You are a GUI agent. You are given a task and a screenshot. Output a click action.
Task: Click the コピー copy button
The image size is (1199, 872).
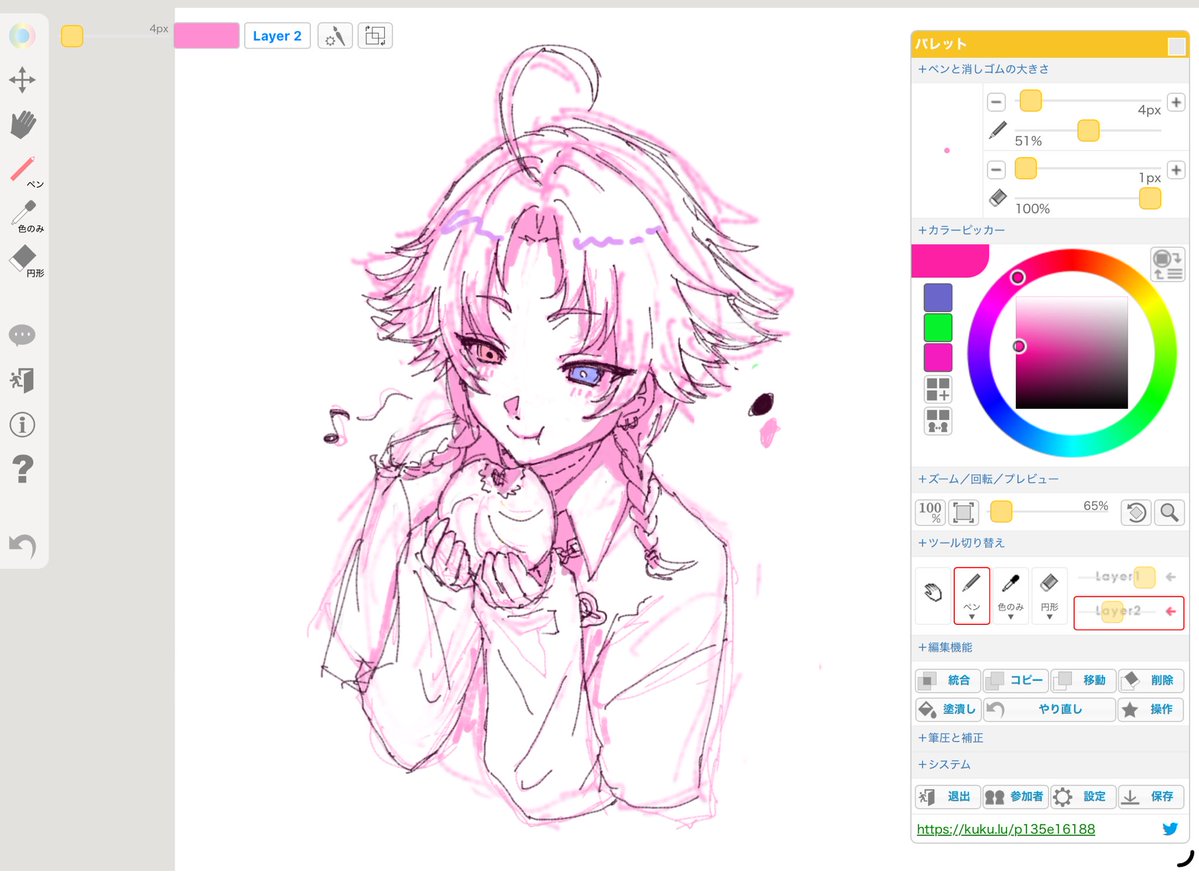(x=1015, y=680)
